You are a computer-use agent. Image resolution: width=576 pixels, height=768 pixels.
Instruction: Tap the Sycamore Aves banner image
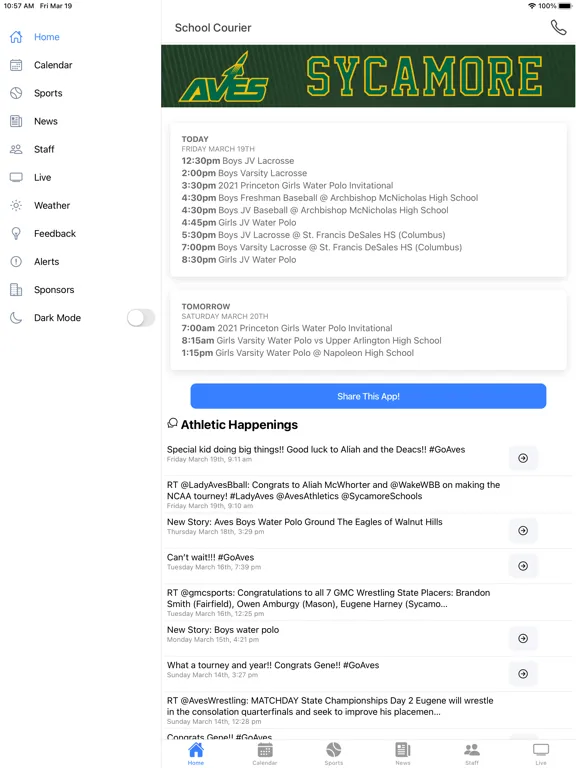coord(368,76)
